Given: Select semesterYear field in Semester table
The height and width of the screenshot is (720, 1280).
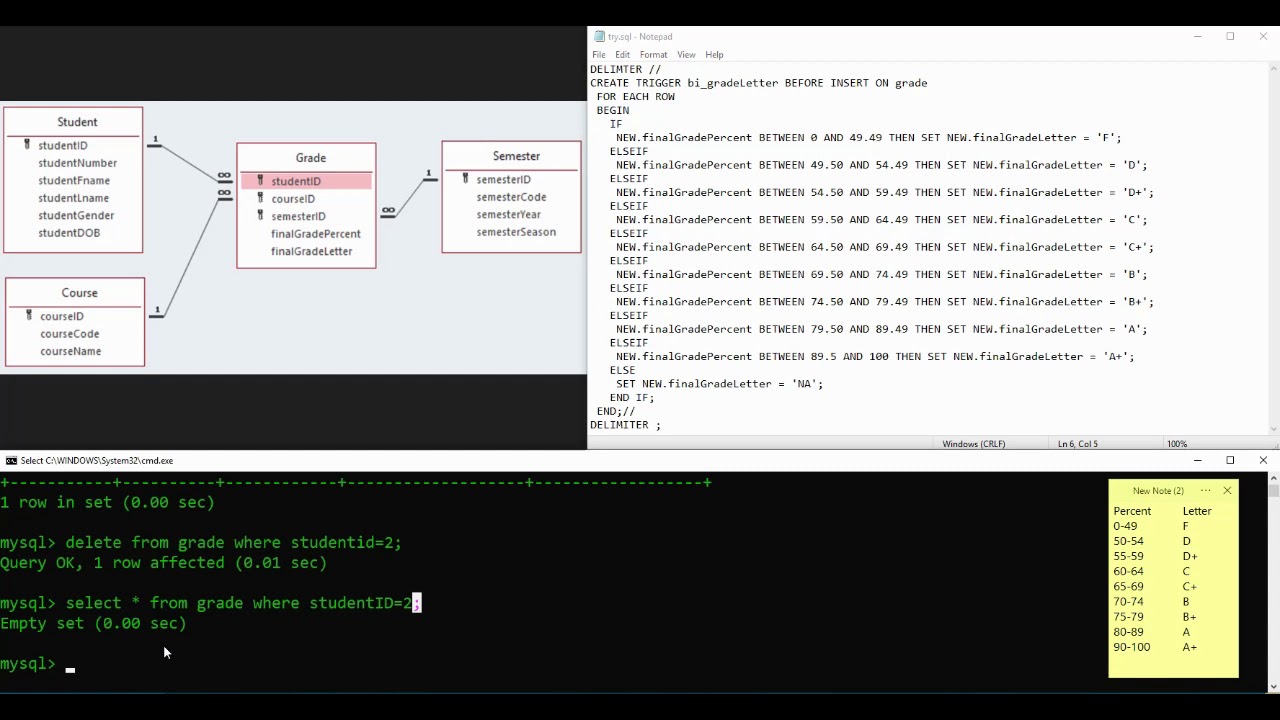Looking at the screenshot, I should click(508, 214).
